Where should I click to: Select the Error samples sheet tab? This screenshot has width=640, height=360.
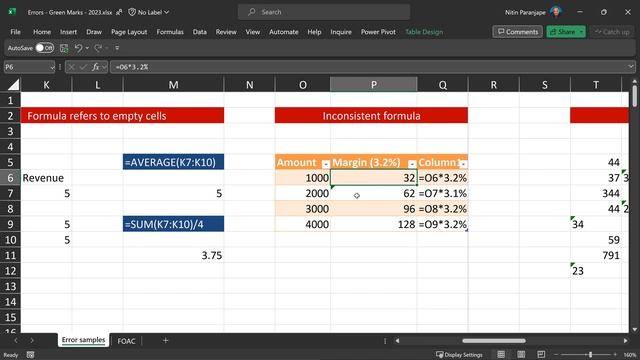83,340
